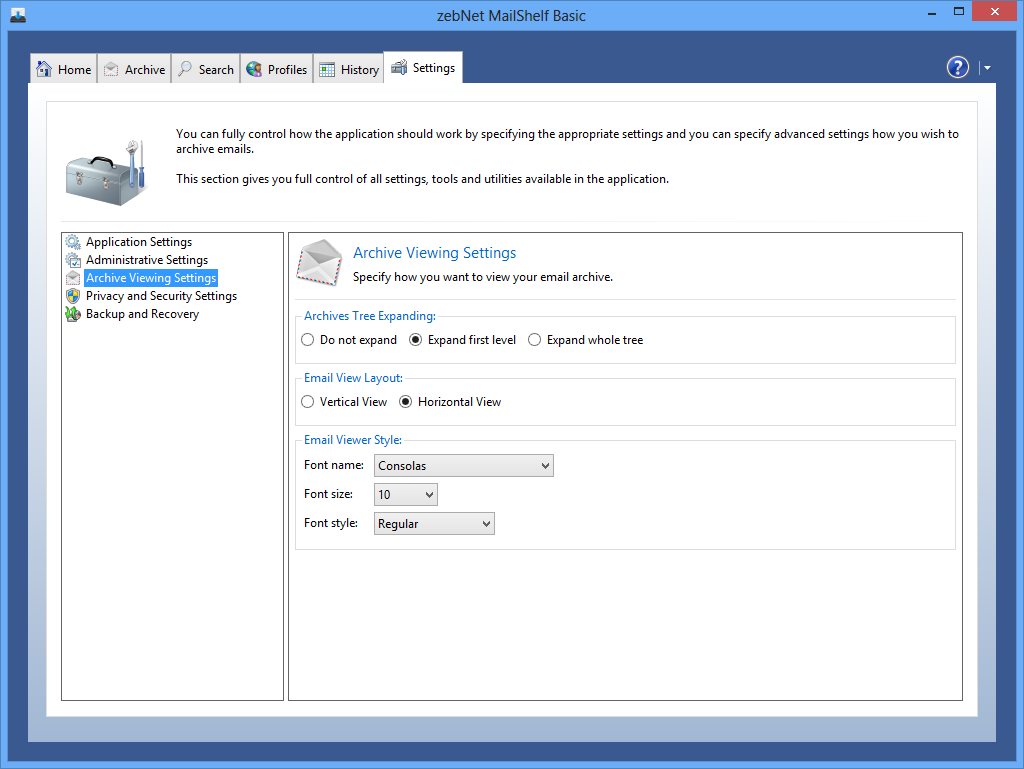Select the Do not expand option
The height and width of the screenshot is (769, 1024).
point(308,340)
